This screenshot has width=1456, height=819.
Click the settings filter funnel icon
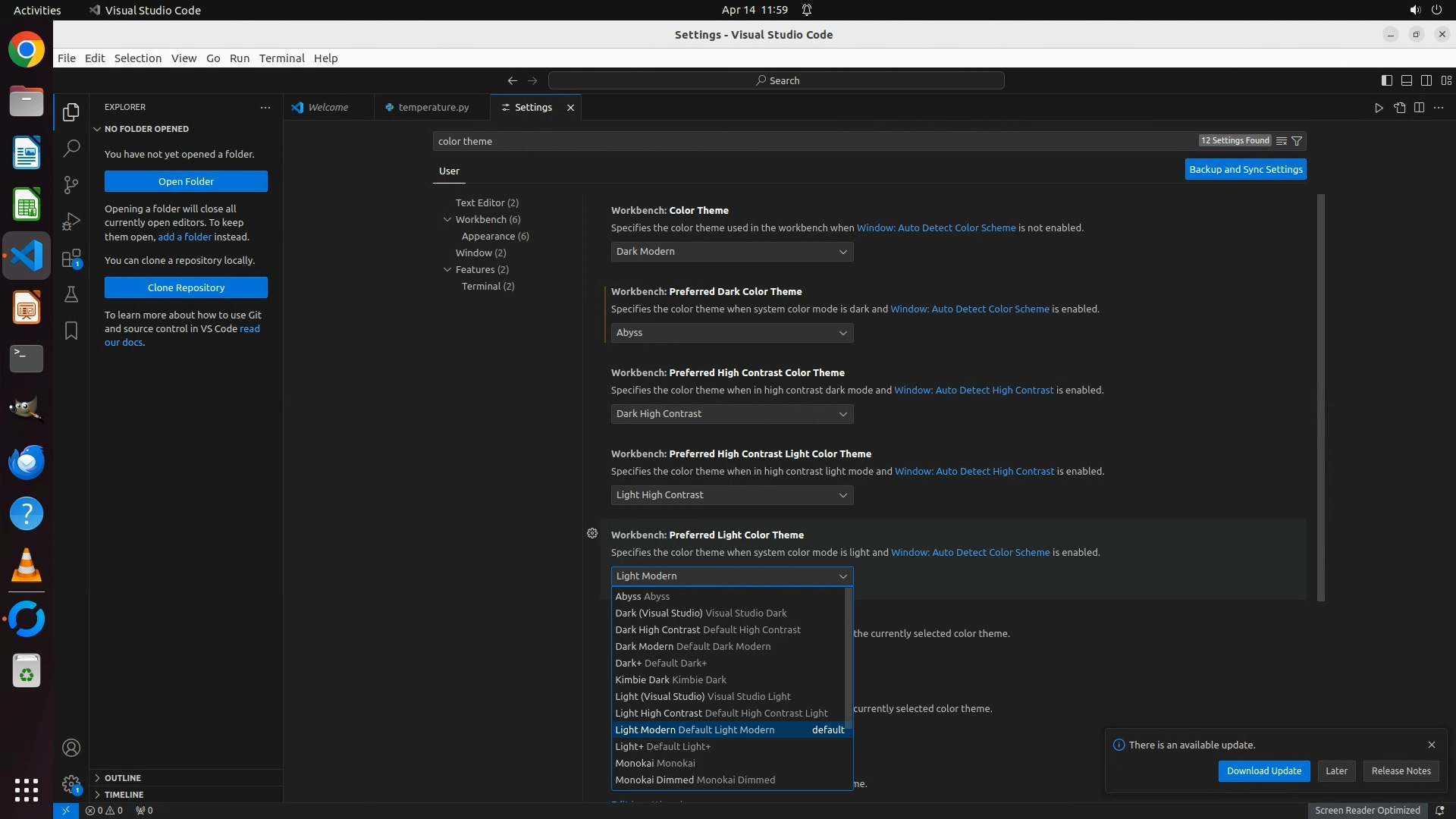coord(1297,141)
